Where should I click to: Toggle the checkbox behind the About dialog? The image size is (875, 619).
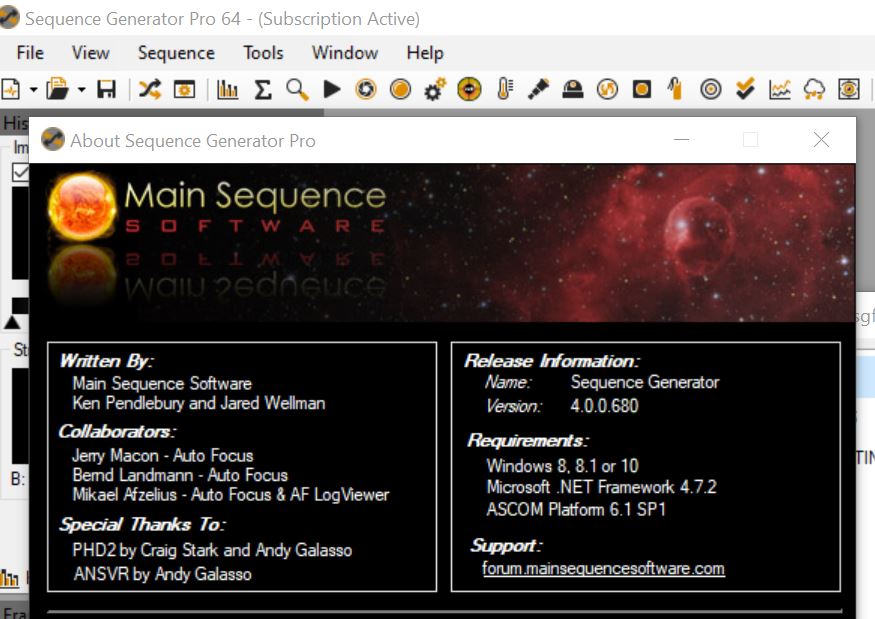coord(20,171)
